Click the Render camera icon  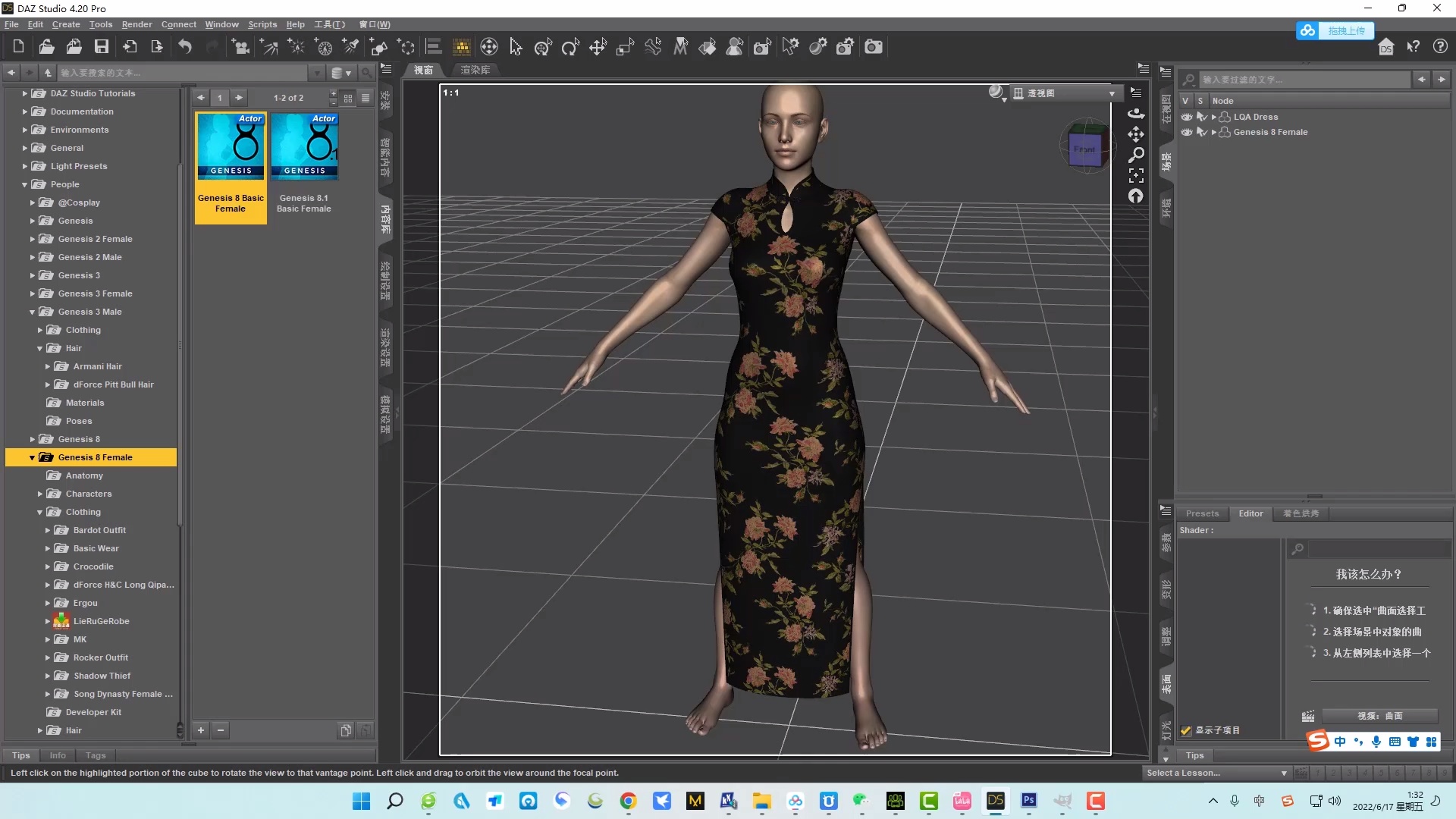click(874, 47)
